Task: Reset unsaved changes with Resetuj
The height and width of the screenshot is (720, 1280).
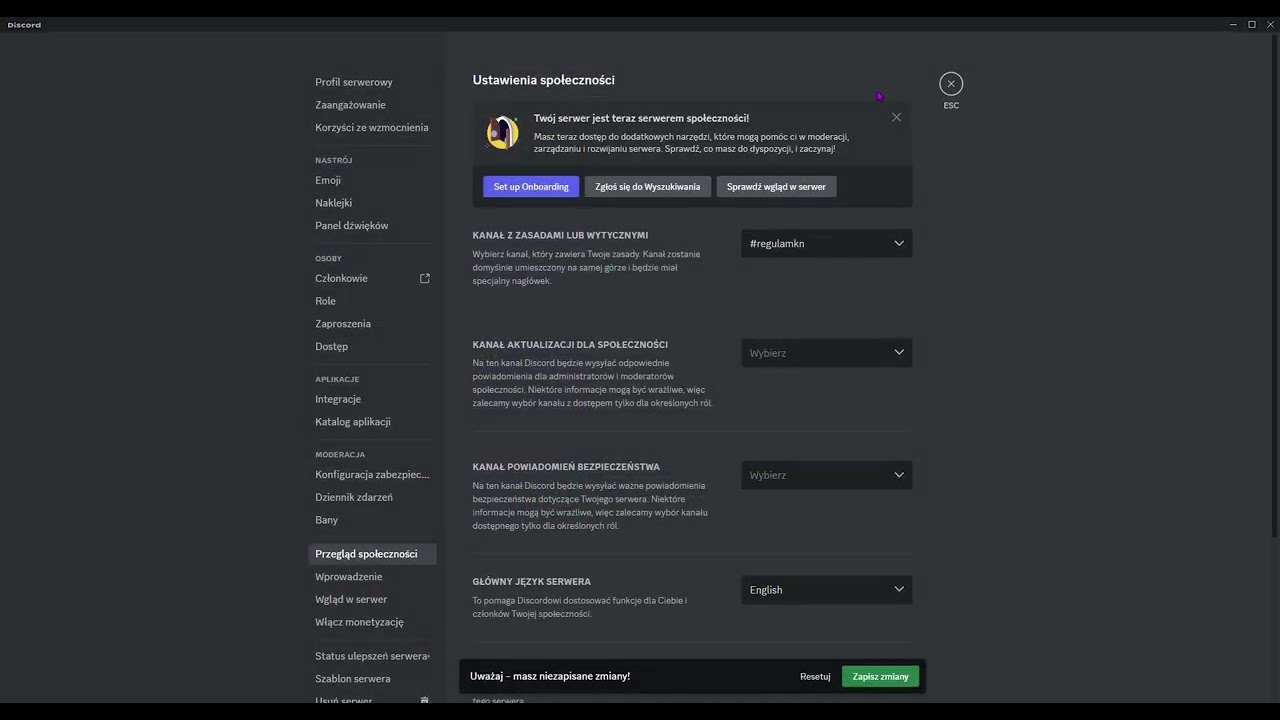Action: click(815, 676)
